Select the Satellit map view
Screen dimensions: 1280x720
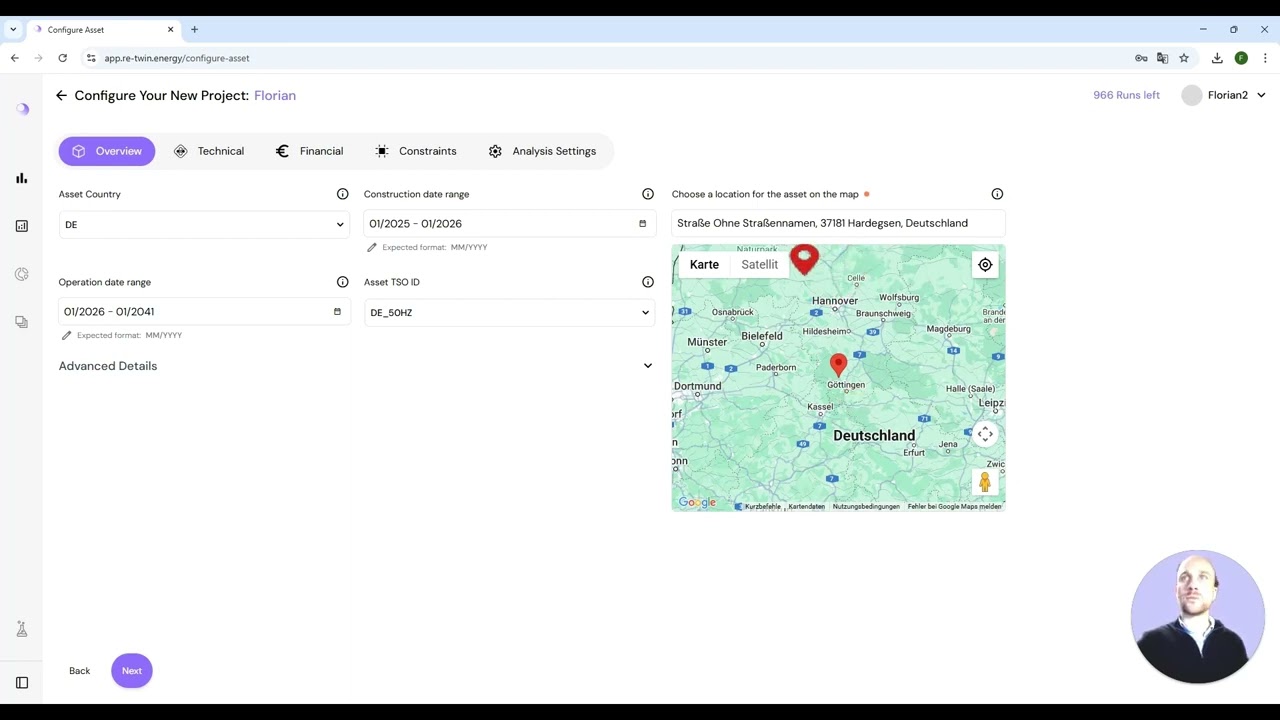coord(760,265)
